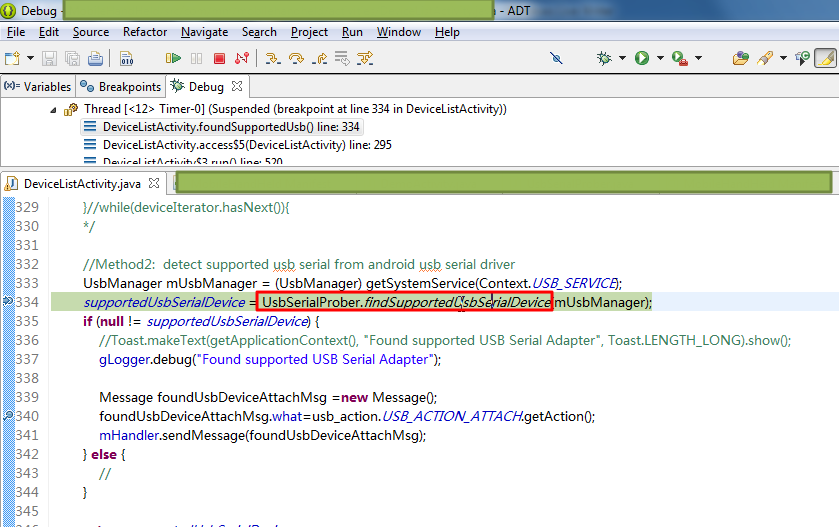Open the Debug launch dropdown arrow

pos(622,58)
